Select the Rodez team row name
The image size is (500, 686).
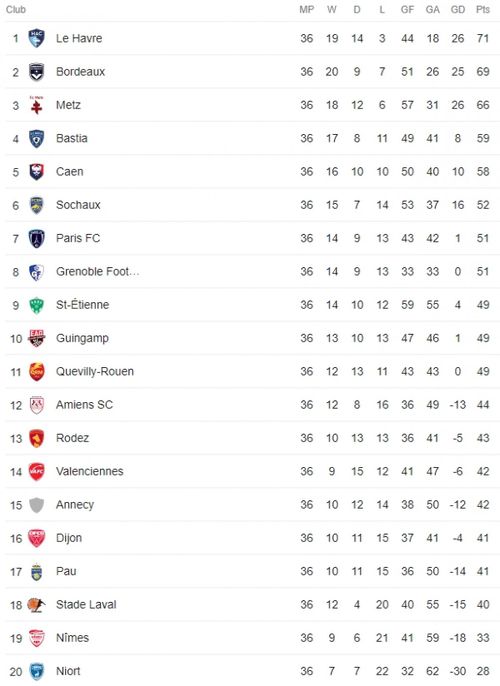click(73, 438)
